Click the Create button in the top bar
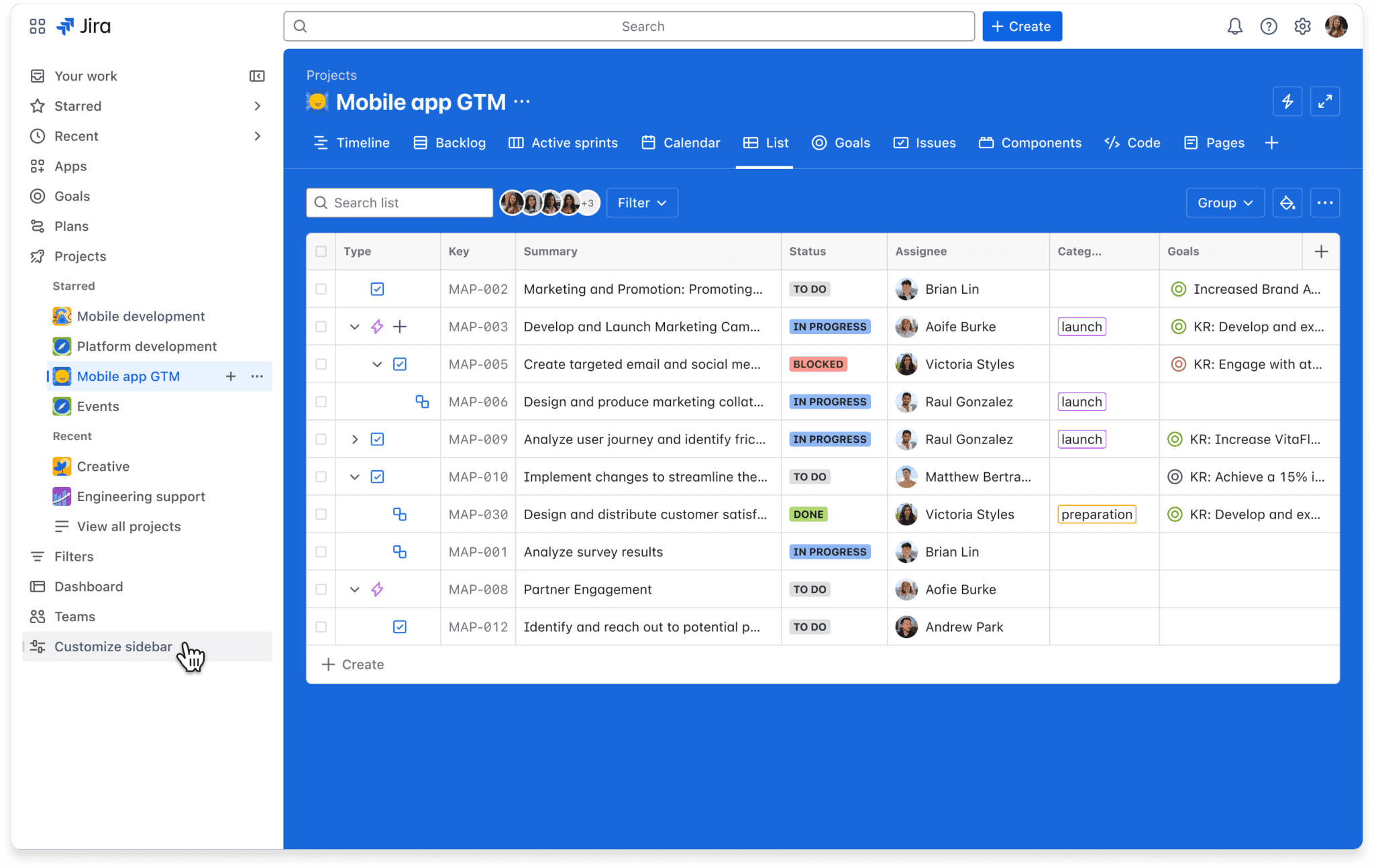Screen dimensions: 1374x868 pyautogui.click(x=1021, y=26)
